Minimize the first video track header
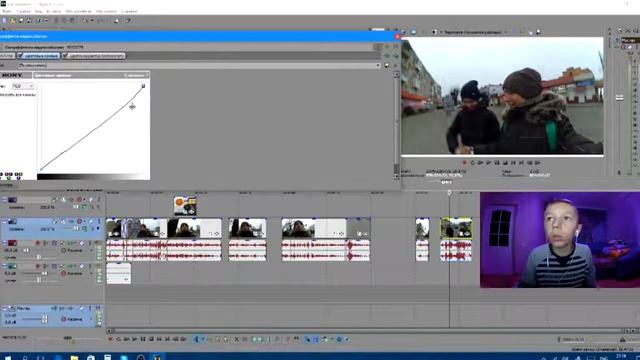640x360 pixels. coord(5,200)
